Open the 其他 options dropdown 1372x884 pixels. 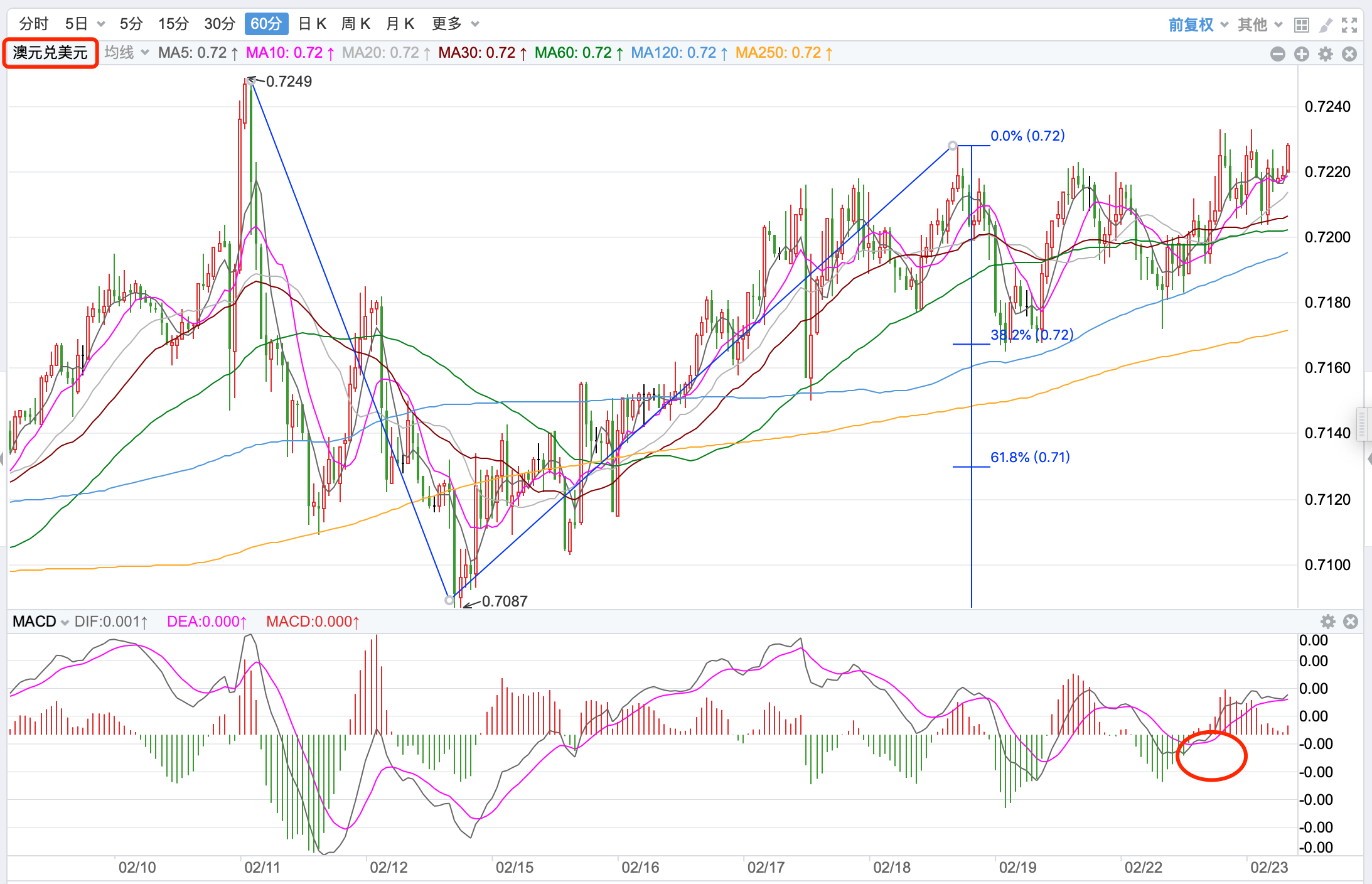[1260, 24]
